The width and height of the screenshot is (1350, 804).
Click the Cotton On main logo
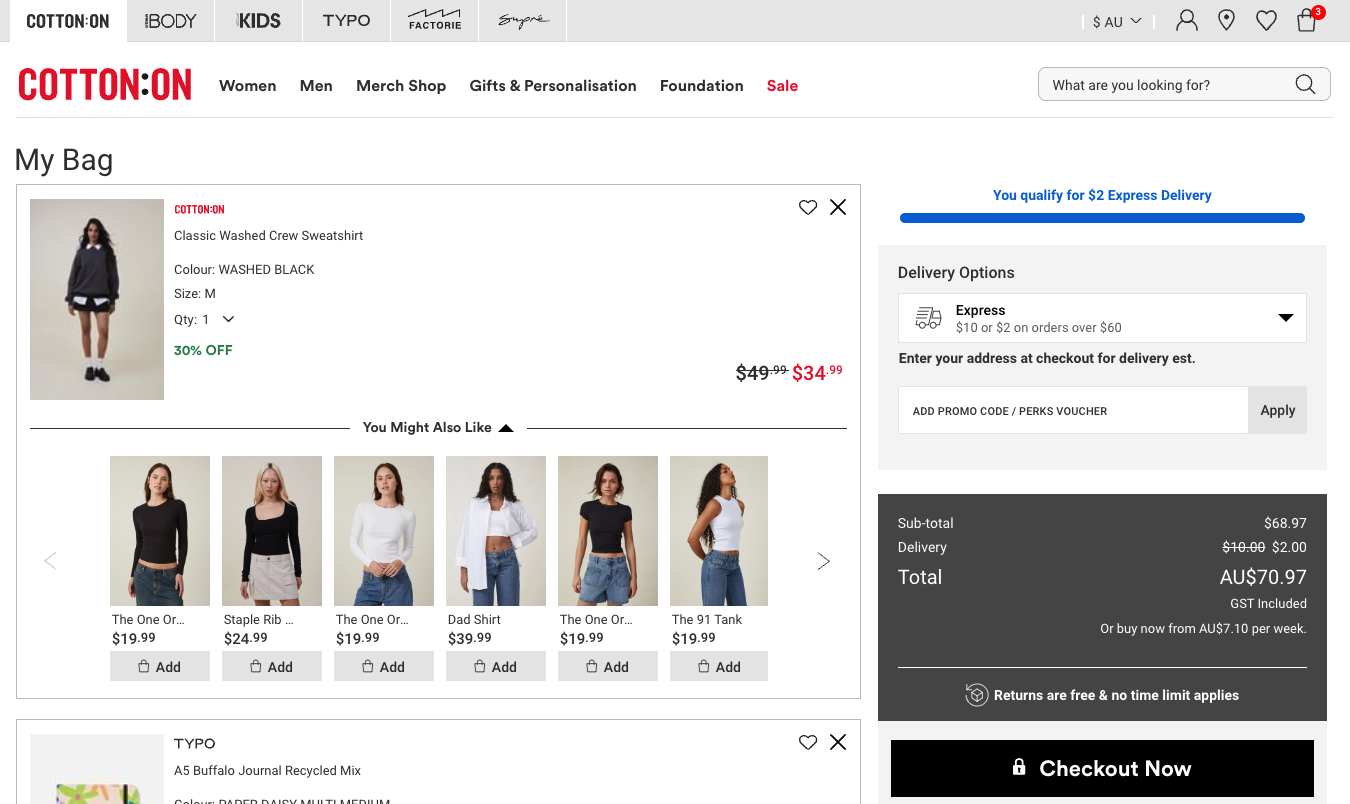105,85
